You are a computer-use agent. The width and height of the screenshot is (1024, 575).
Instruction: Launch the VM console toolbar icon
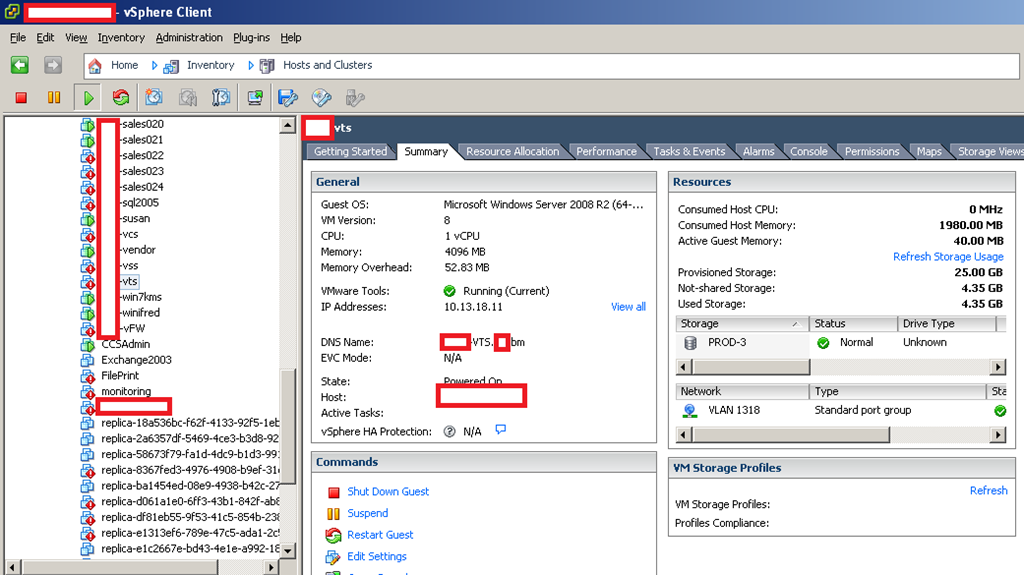pos(255,97)
